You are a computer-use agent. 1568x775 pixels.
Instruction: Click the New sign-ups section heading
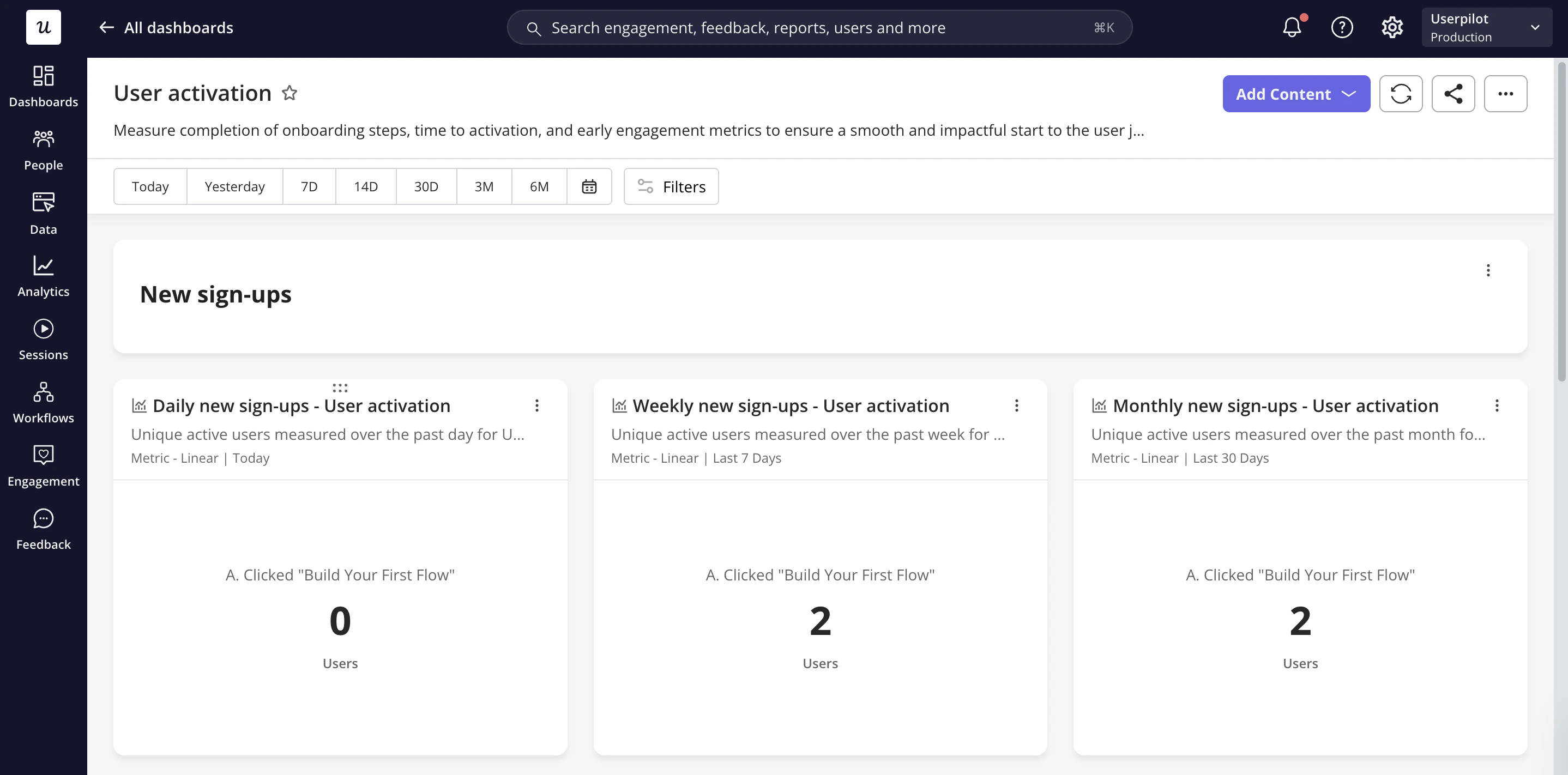[215, 294]
